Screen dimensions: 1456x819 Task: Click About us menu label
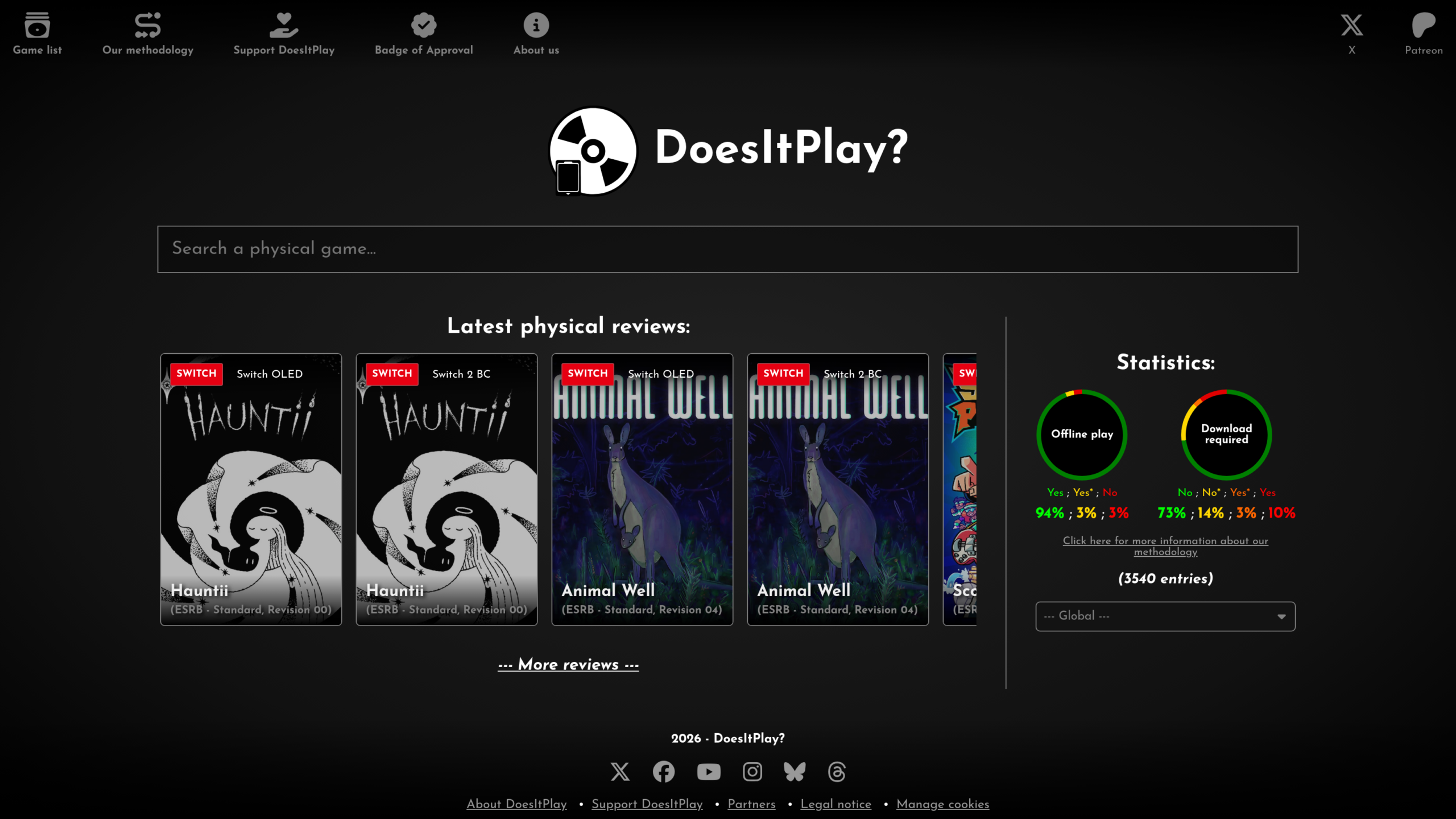[536, 50]
